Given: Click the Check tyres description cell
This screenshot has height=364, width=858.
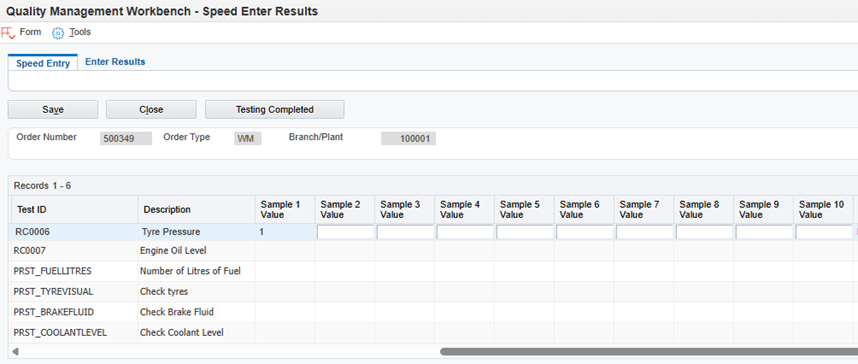Looking at the screenshot, I should (x=196, y=292).
